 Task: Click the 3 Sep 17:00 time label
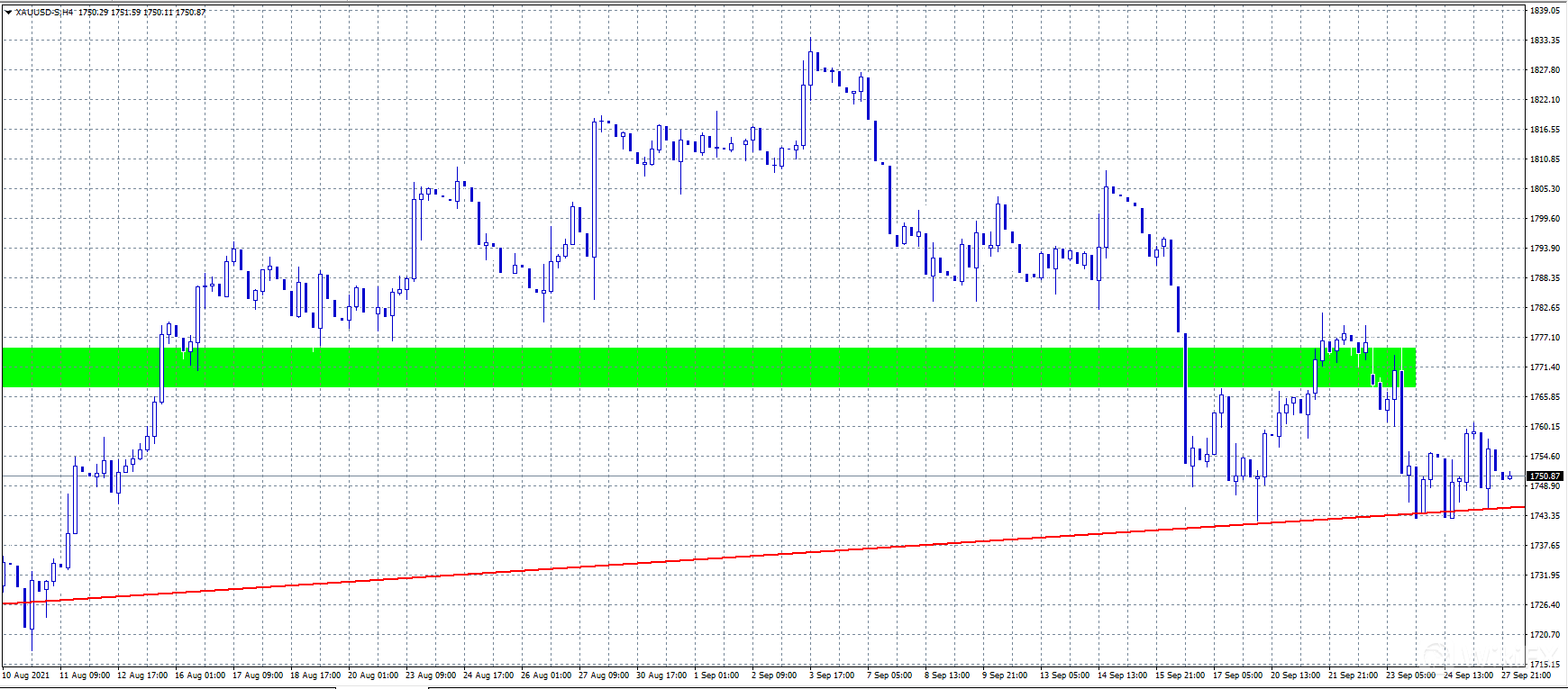(832, 675)
